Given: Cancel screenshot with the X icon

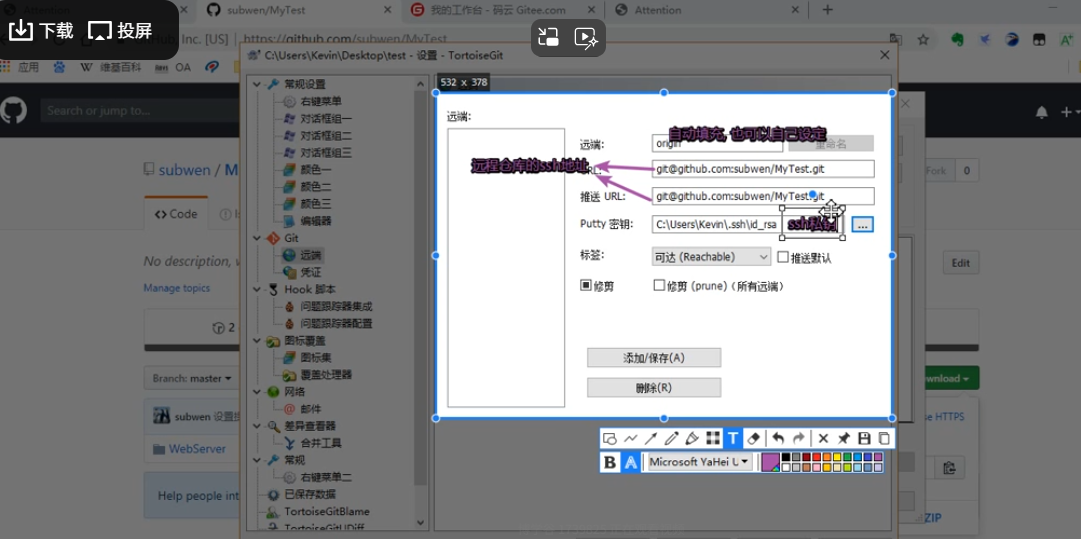Looking at the screenshot, I should 823,438.
